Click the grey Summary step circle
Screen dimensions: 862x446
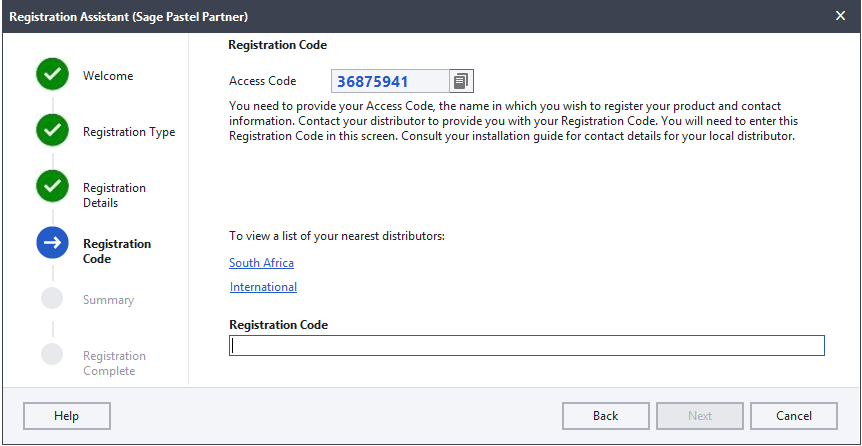(x=52, y=299)
